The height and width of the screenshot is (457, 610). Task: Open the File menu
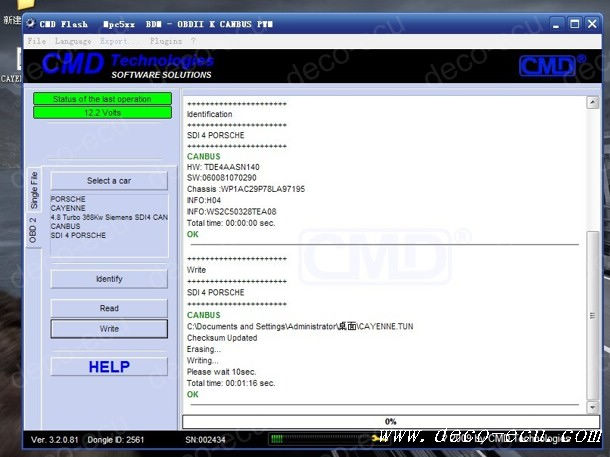click(37, 41)
